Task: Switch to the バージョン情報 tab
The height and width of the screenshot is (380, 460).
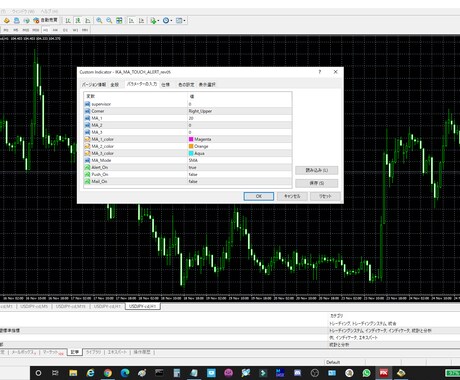Action: point(94,84)
